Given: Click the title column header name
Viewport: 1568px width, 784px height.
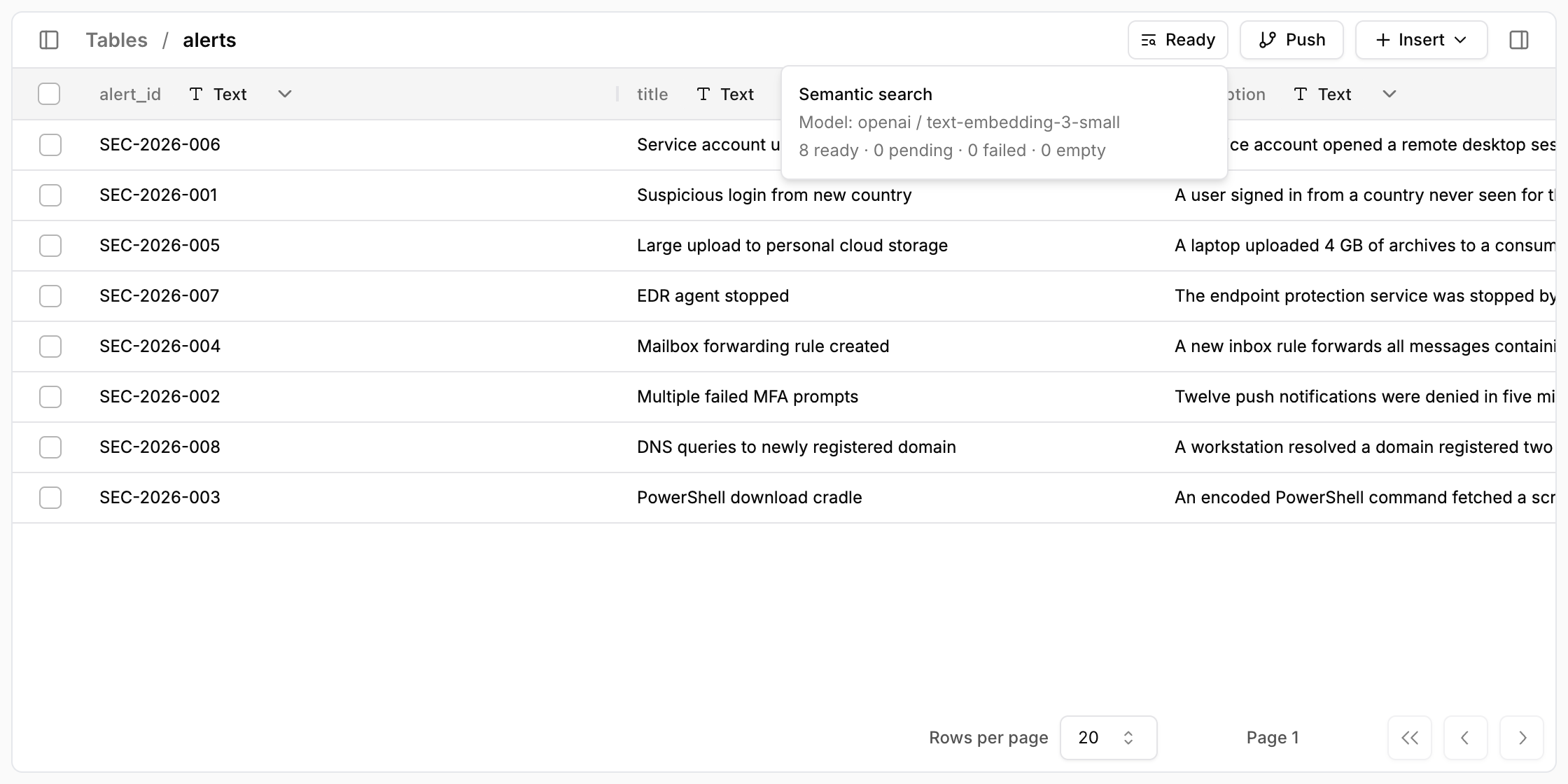Looking at the screenshot, I should (652, 94).
